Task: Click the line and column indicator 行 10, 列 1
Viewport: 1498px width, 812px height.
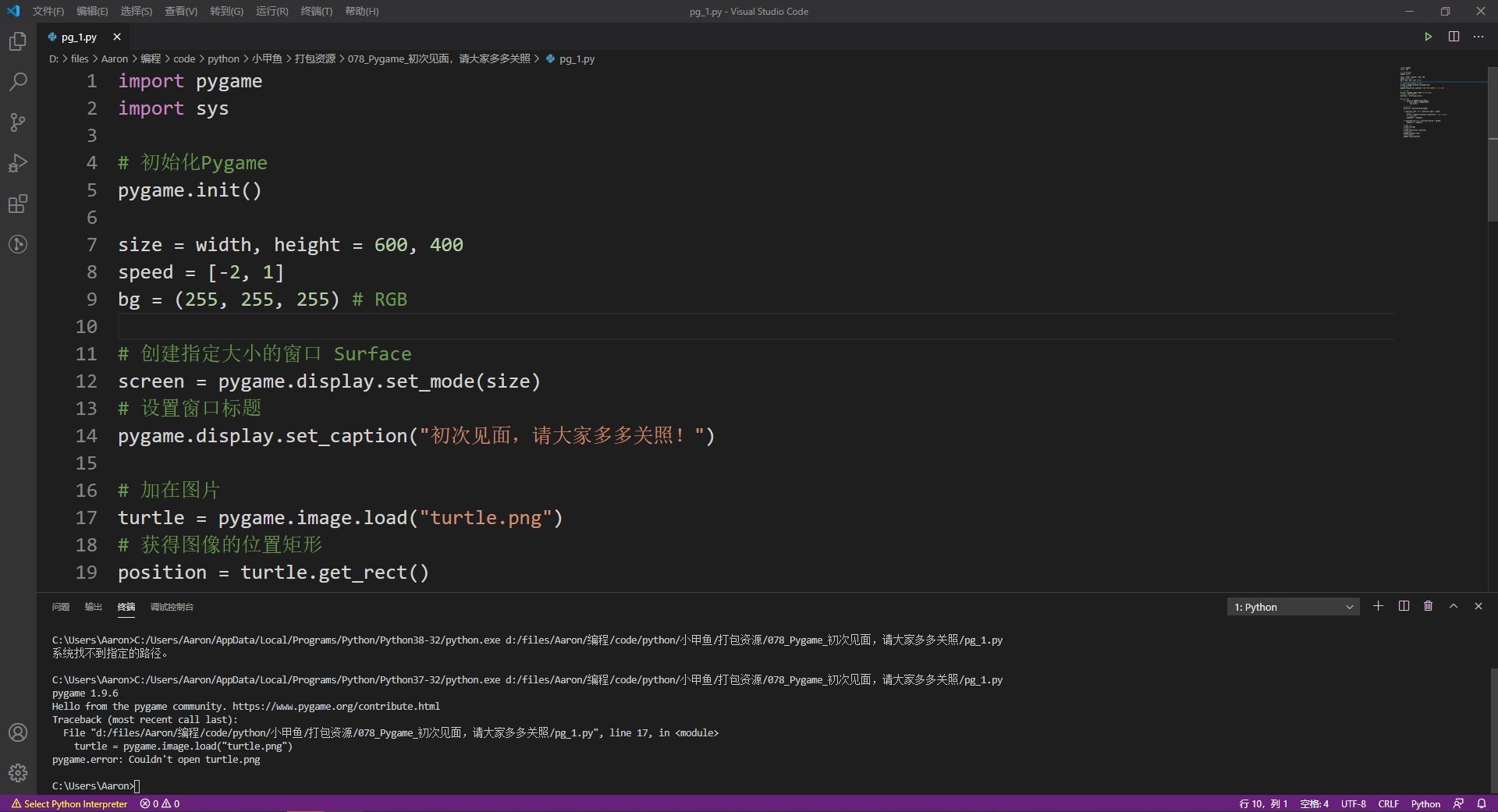Action: coord(1262,803)
